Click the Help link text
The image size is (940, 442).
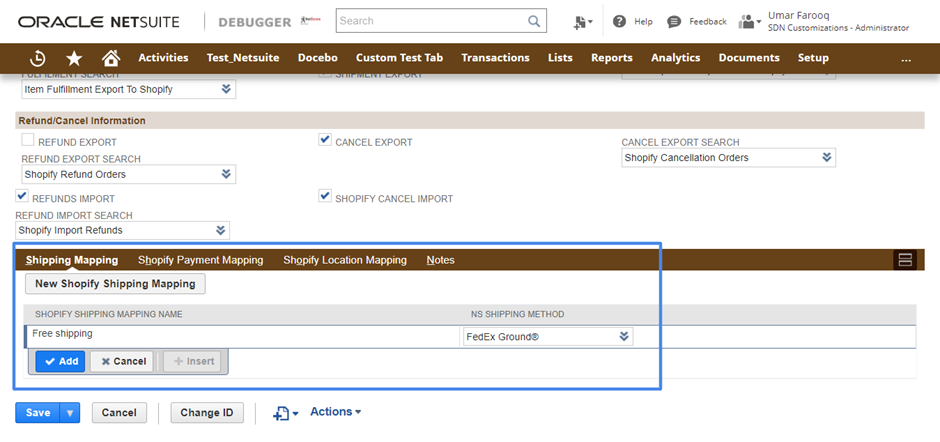tap(643, 22)
